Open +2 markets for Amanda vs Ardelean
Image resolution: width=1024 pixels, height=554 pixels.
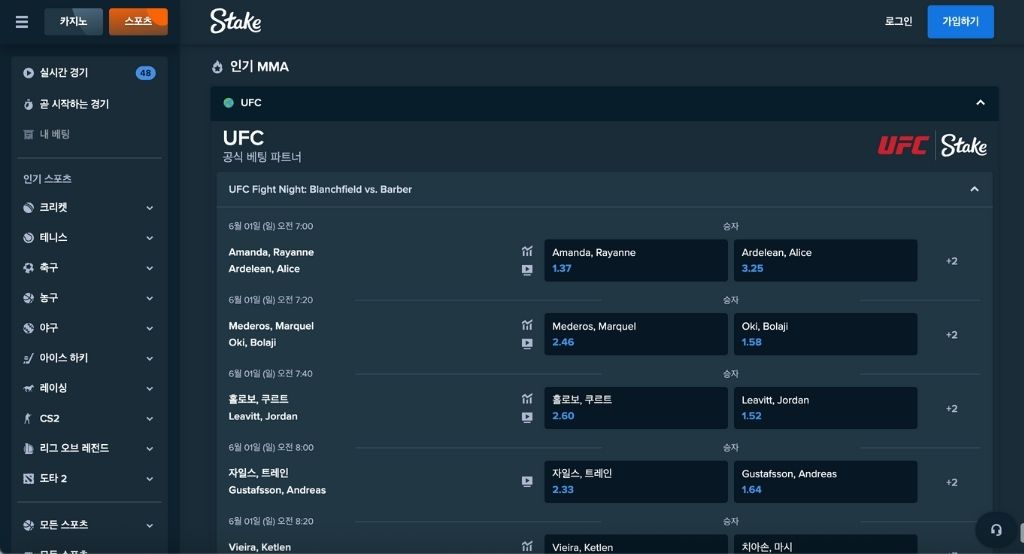952,261
